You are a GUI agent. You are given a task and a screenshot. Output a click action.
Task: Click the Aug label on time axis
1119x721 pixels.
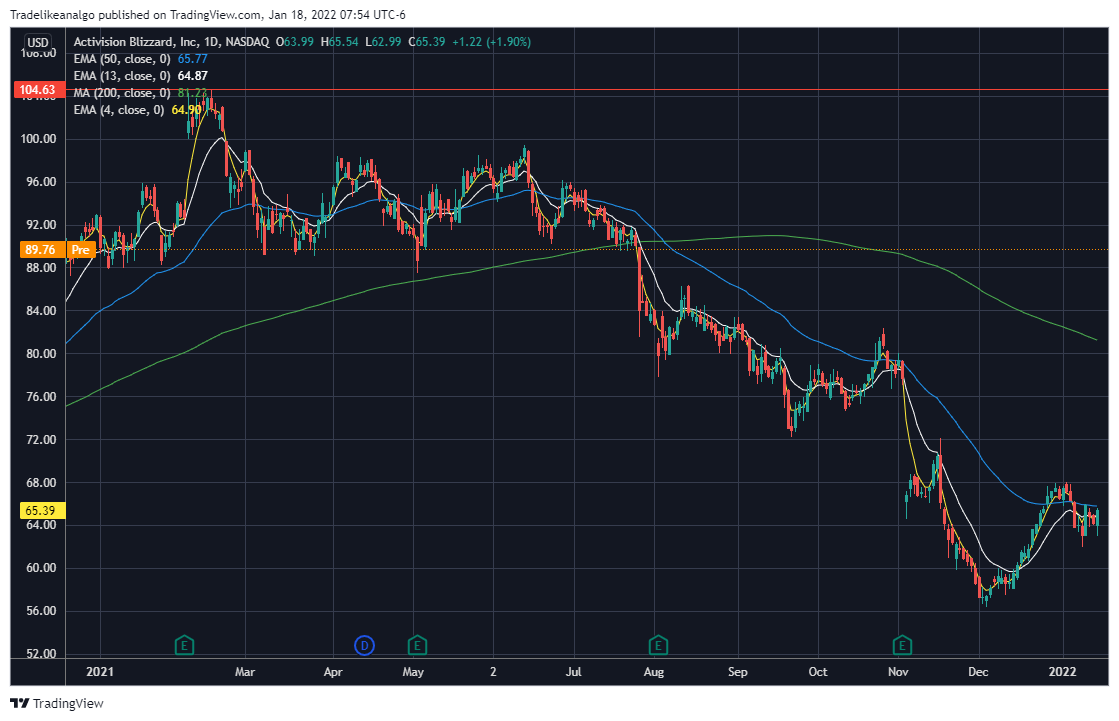click(x=654, y=672)
